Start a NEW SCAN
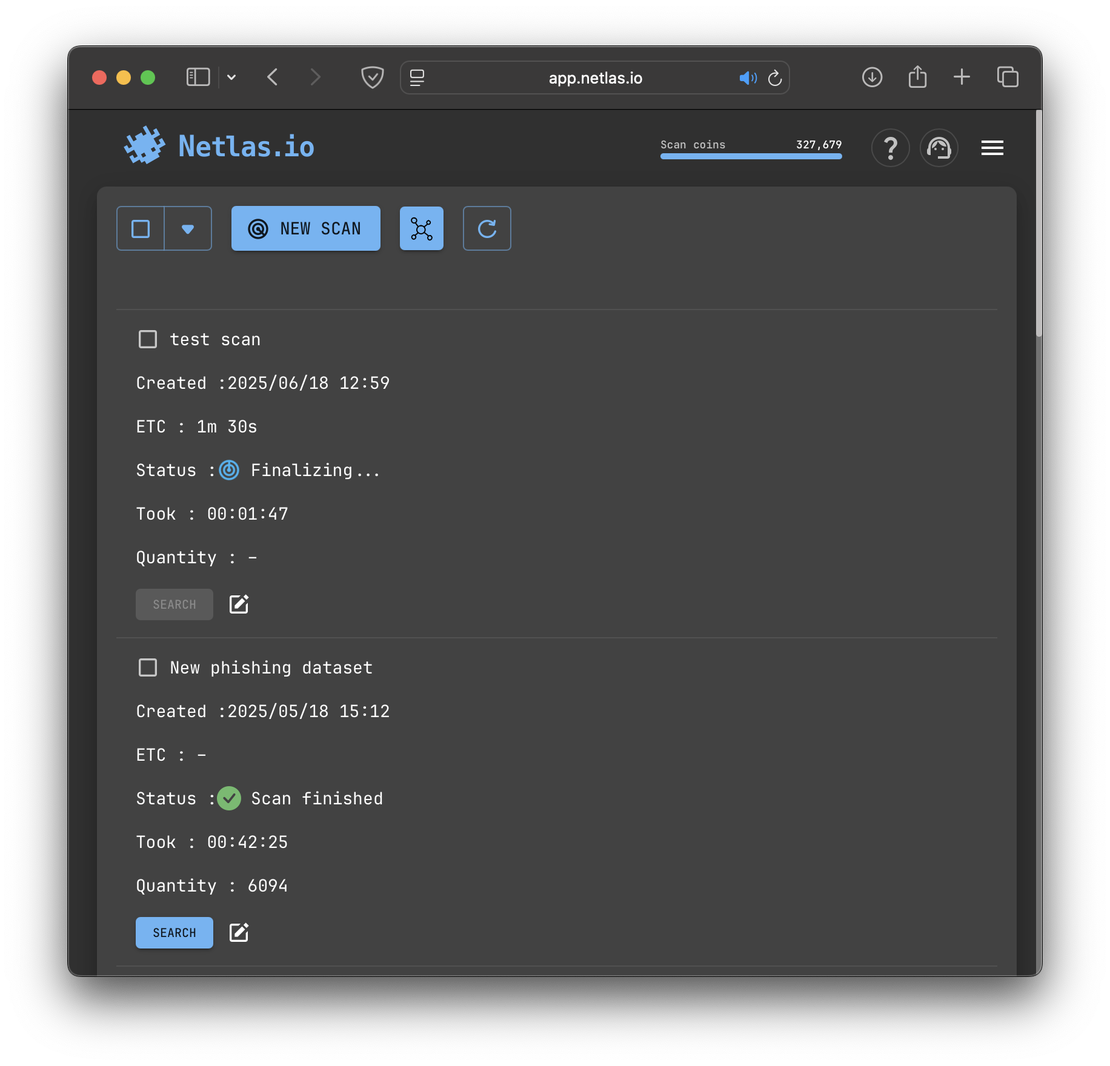 [x=306, y=229]
